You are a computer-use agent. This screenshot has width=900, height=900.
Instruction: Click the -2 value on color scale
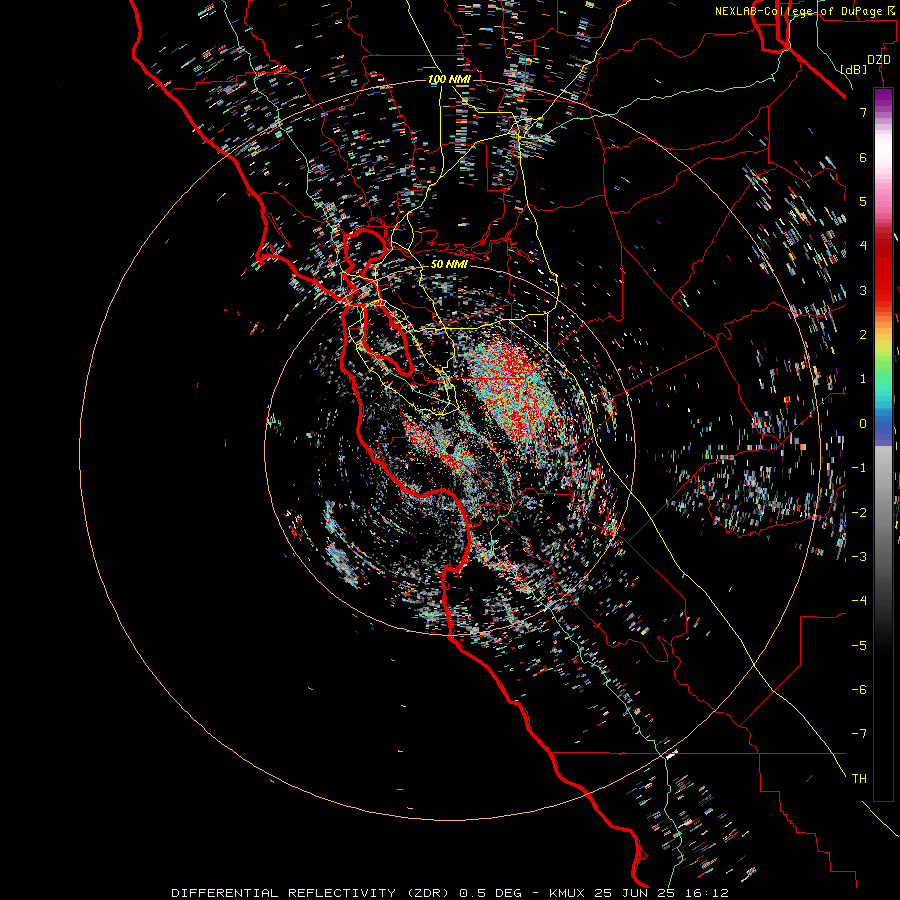pos(859,512)
